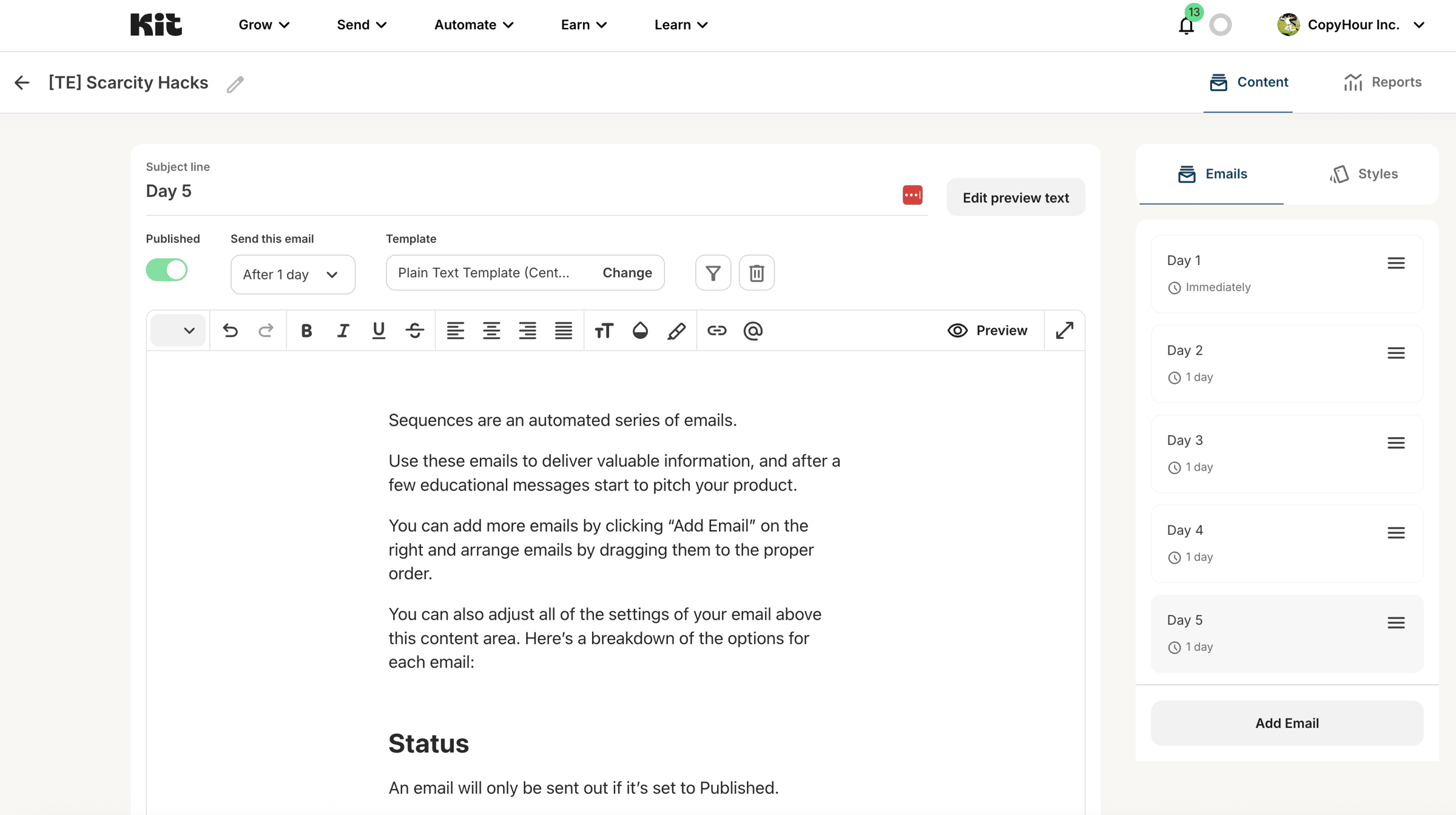The image size is (1456, 815).
Task: Insert a mention with the @ icon
Action: pos(753,330)
